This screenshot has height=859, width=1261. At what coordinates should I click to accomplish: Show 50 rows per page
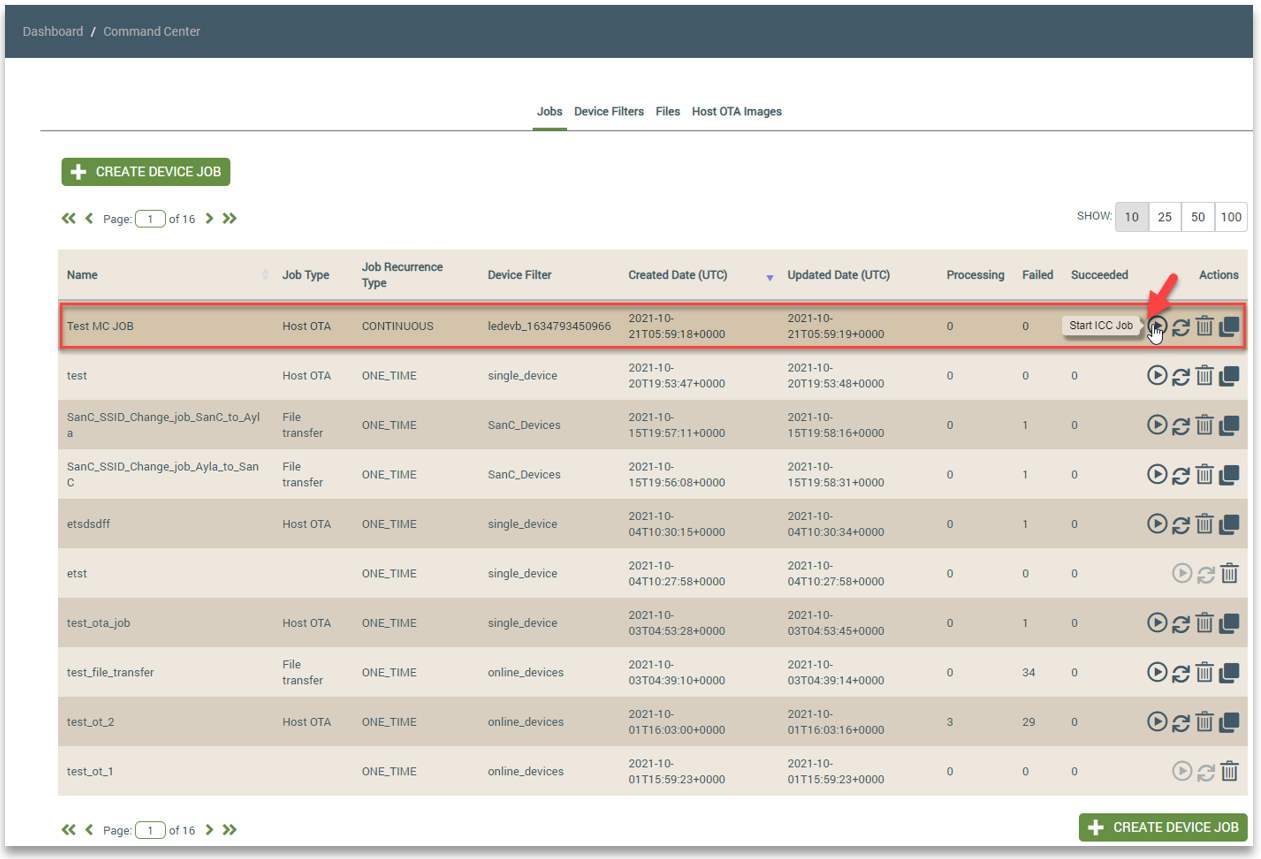(1198, 217)
